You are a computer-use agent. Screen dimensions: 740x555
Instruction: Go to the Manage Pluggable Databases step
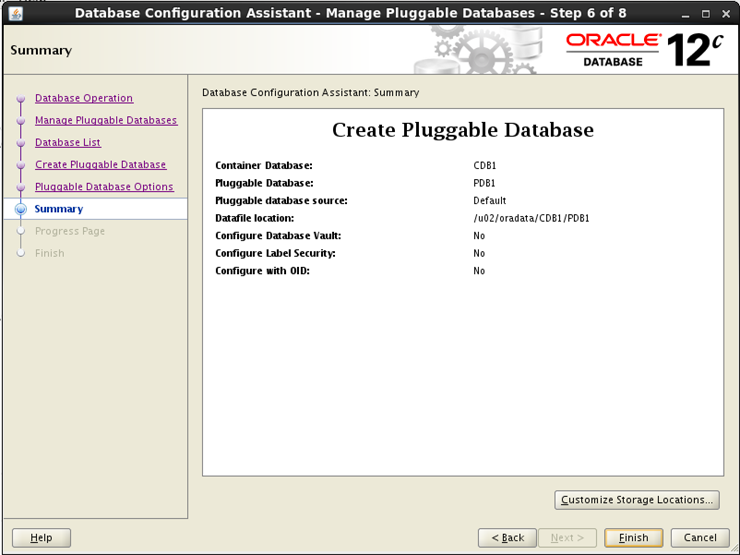[106, 120]
